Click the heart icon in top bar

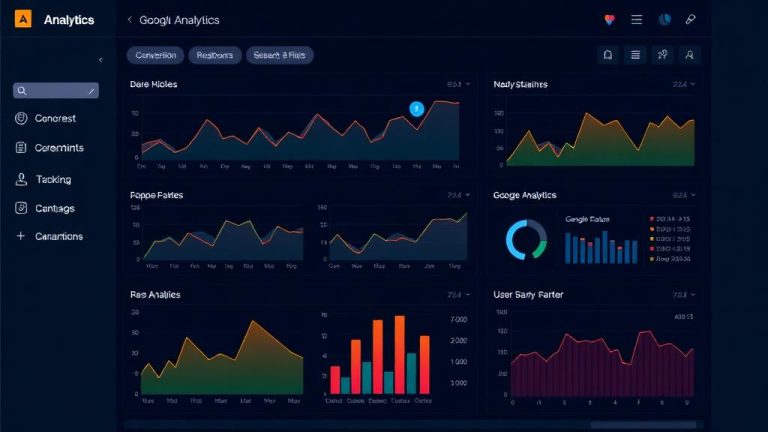point(609,20)
